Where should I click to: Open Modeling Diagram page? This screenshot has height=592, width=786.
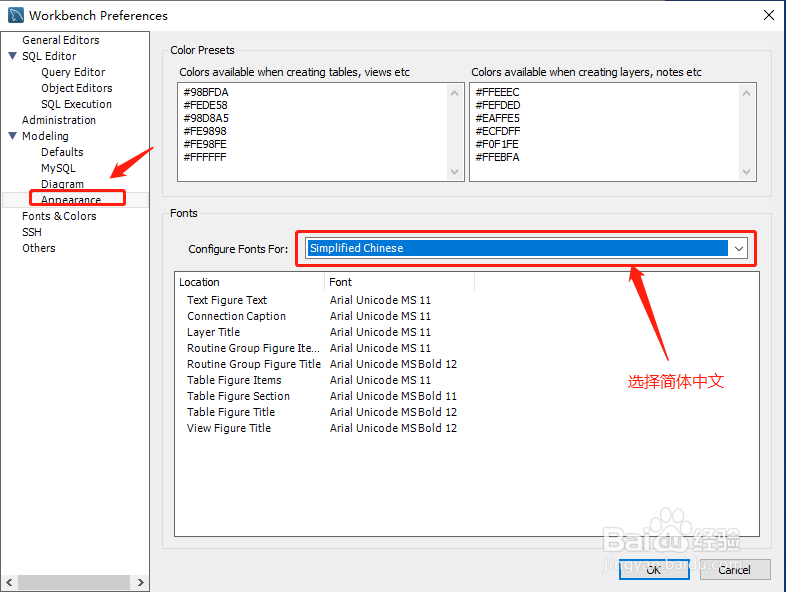62,184
